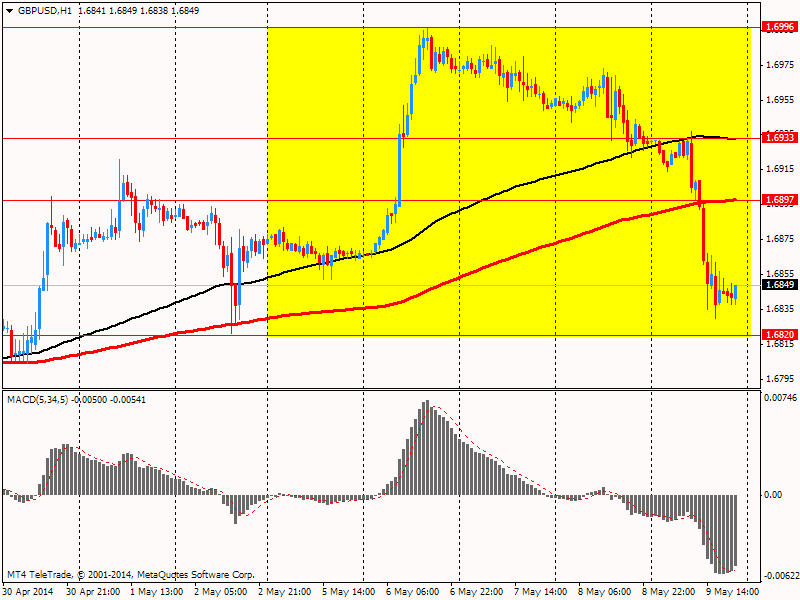Click the 1.6835 price axis value
The width and height of the screenshot is (800, 600).
tap(780, 309)
